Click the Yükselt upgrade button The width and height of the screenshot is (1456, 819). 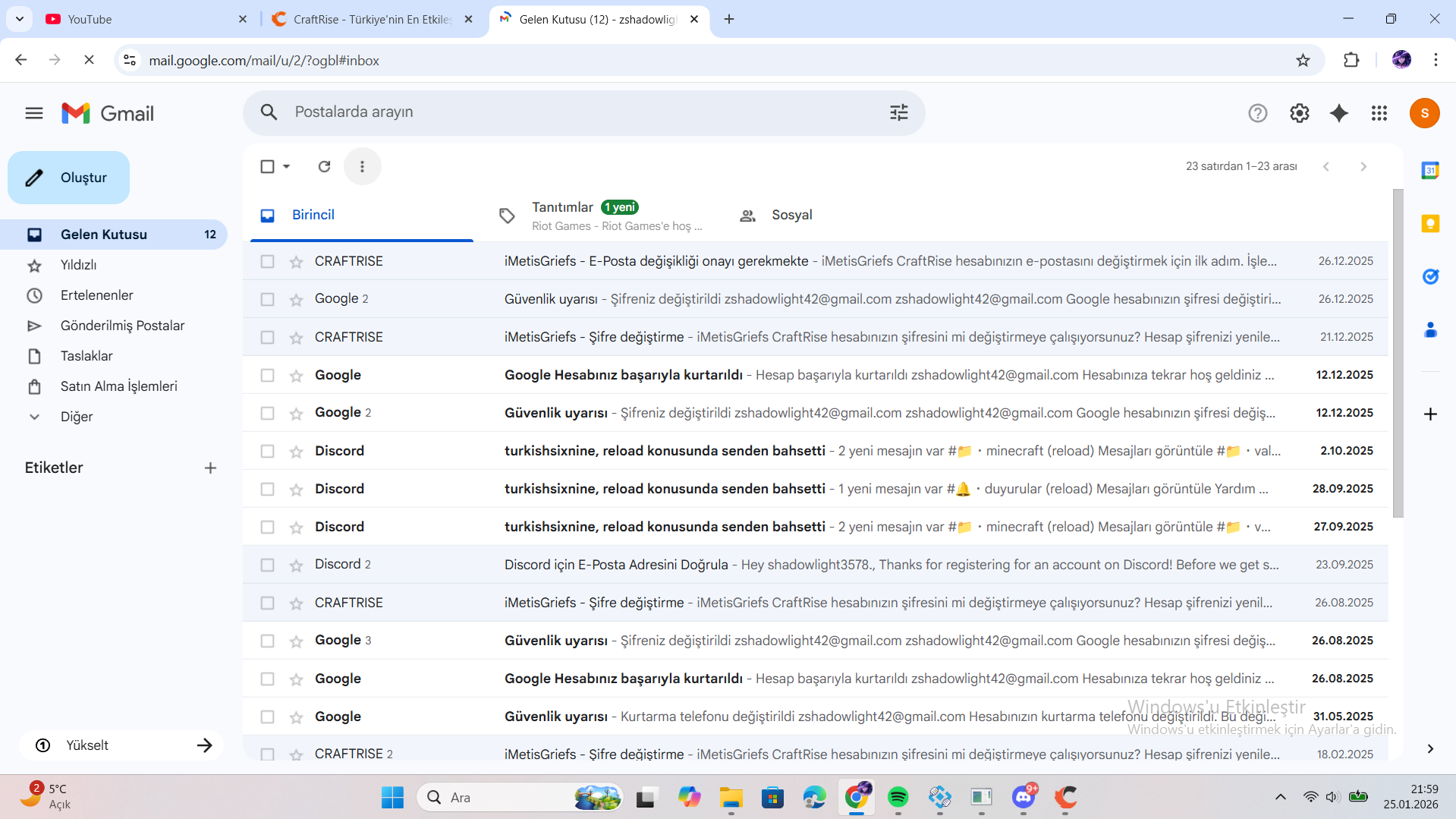[x=121, y=745]
